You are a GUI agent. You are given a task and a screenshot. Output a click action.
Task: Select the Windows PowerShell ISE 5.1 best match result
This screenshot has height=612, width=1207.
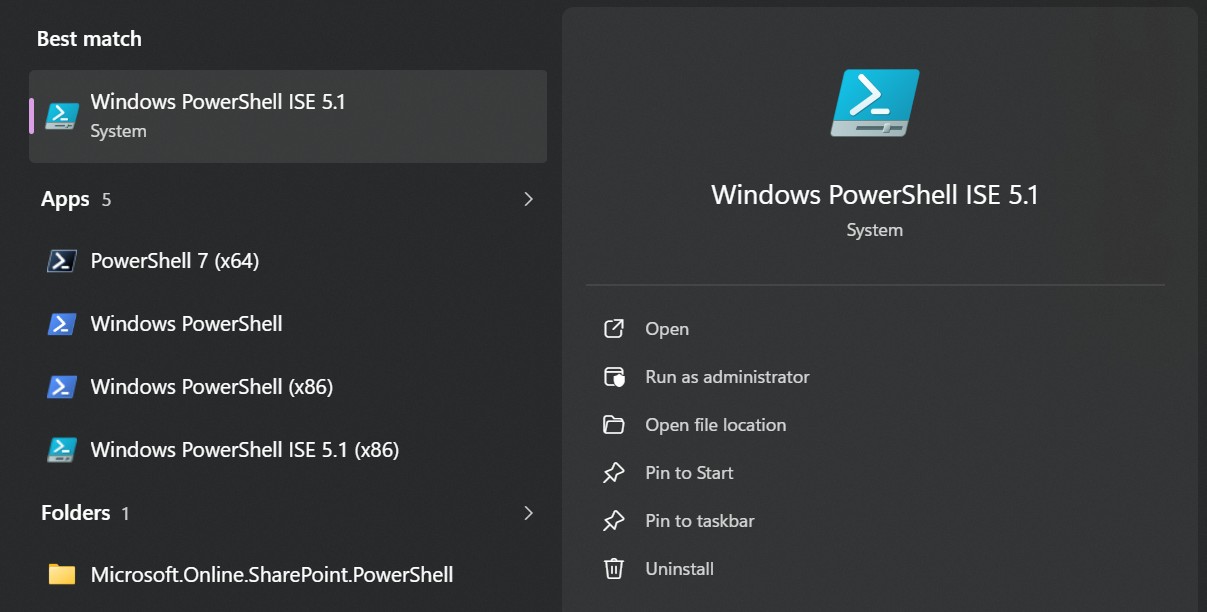tap(288, 116)
